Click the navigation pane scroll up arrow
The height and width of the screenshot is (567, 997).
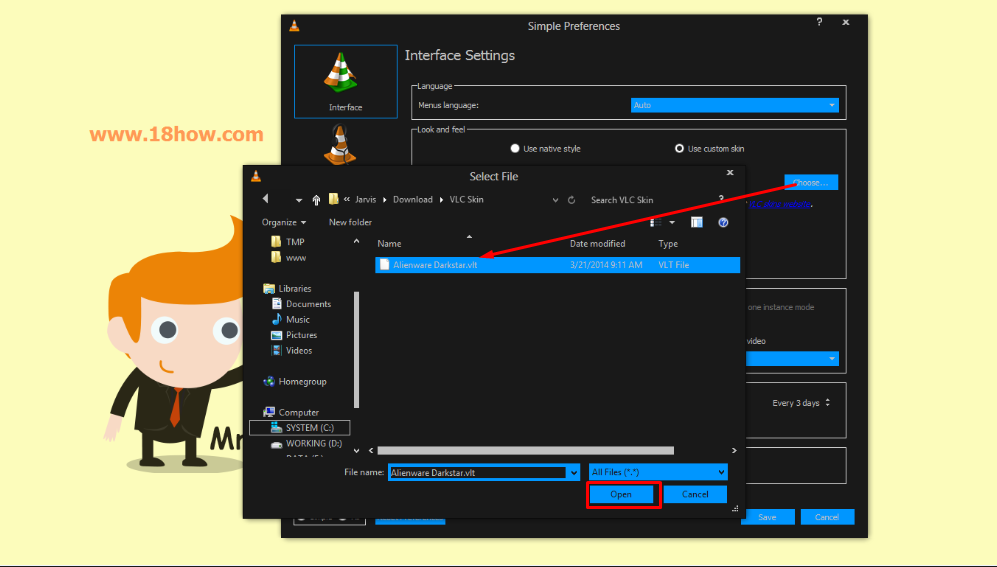[x=356, y=242]
